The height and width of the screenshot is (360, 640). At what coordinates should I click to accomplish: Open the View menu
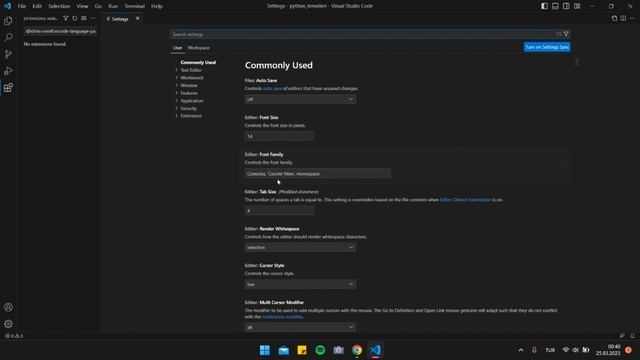click(82, 6)
